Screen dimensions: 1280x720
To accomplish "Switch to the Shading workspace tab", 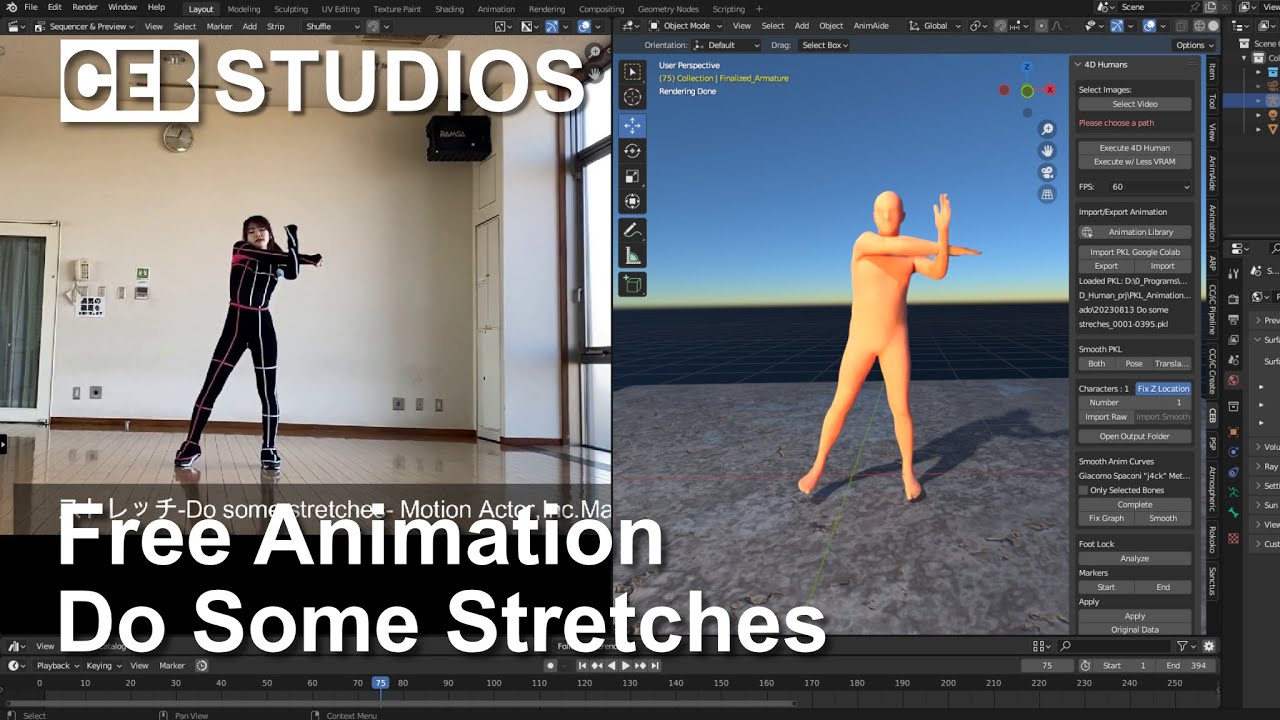I will (x=449, y=9).
